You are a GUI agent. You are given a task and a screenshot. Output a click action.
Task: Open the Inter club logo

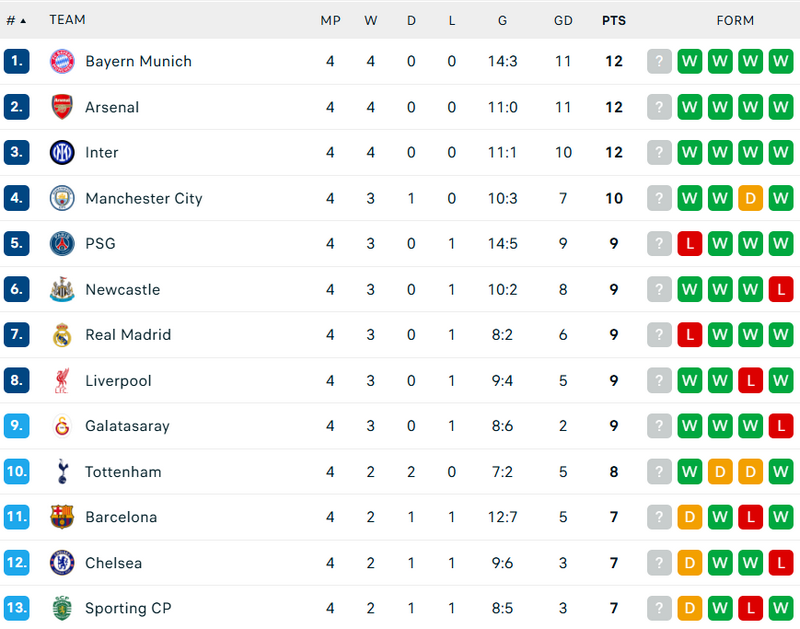(x=62, y=153)
